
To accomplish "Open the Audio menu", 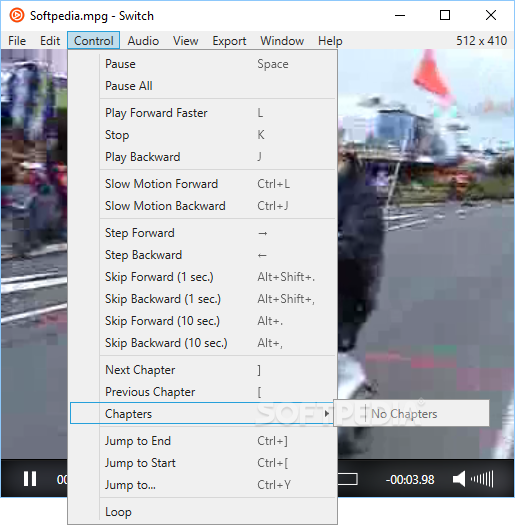I will point(143,41).
